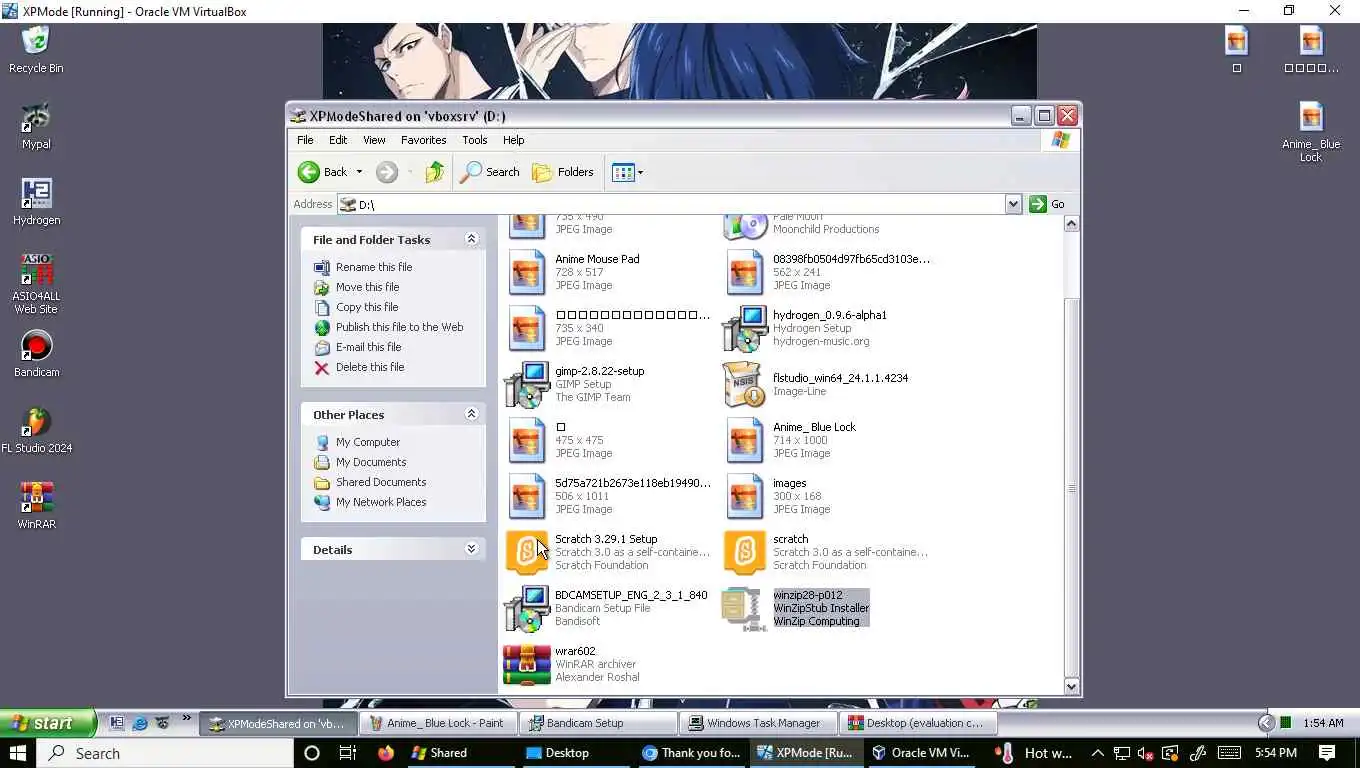The height and width of the screenshot is (768, 1360).
Task: Switch to Windows Task Manager taskbar button
Action: [x=760, y=723]
